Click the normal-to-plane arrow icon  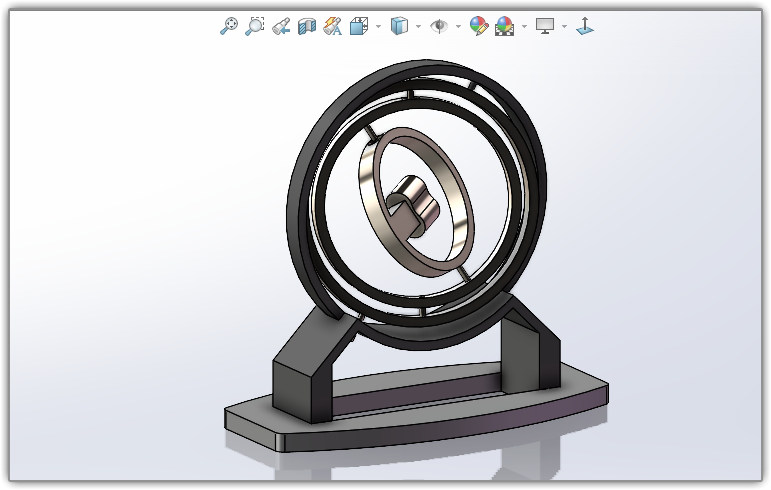pyautogui.click(x=585, y=26)
